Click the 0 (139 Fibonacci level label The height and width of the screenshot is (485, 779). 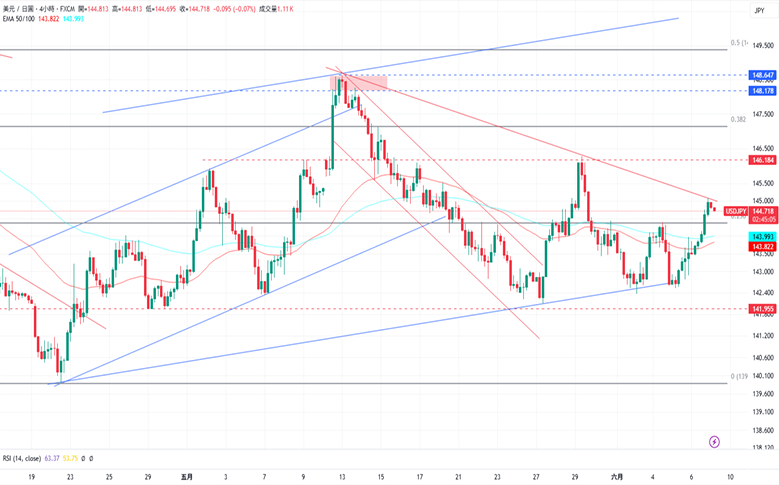pos(739,376)
